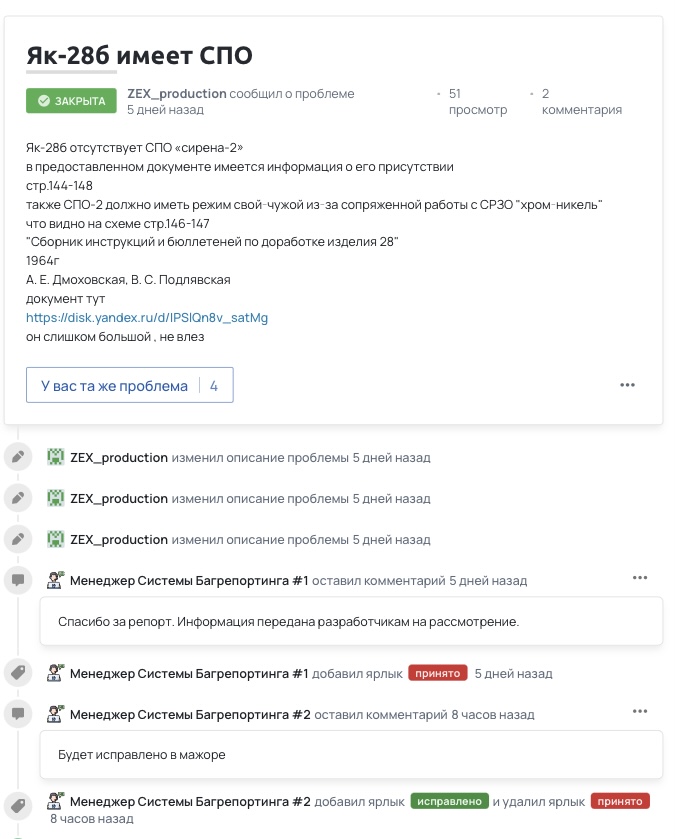Image resolution: width=677 pixels, height=839 pixels.
Task: Click the comment bubble icon for Manager #2
Action: (17, 714)
